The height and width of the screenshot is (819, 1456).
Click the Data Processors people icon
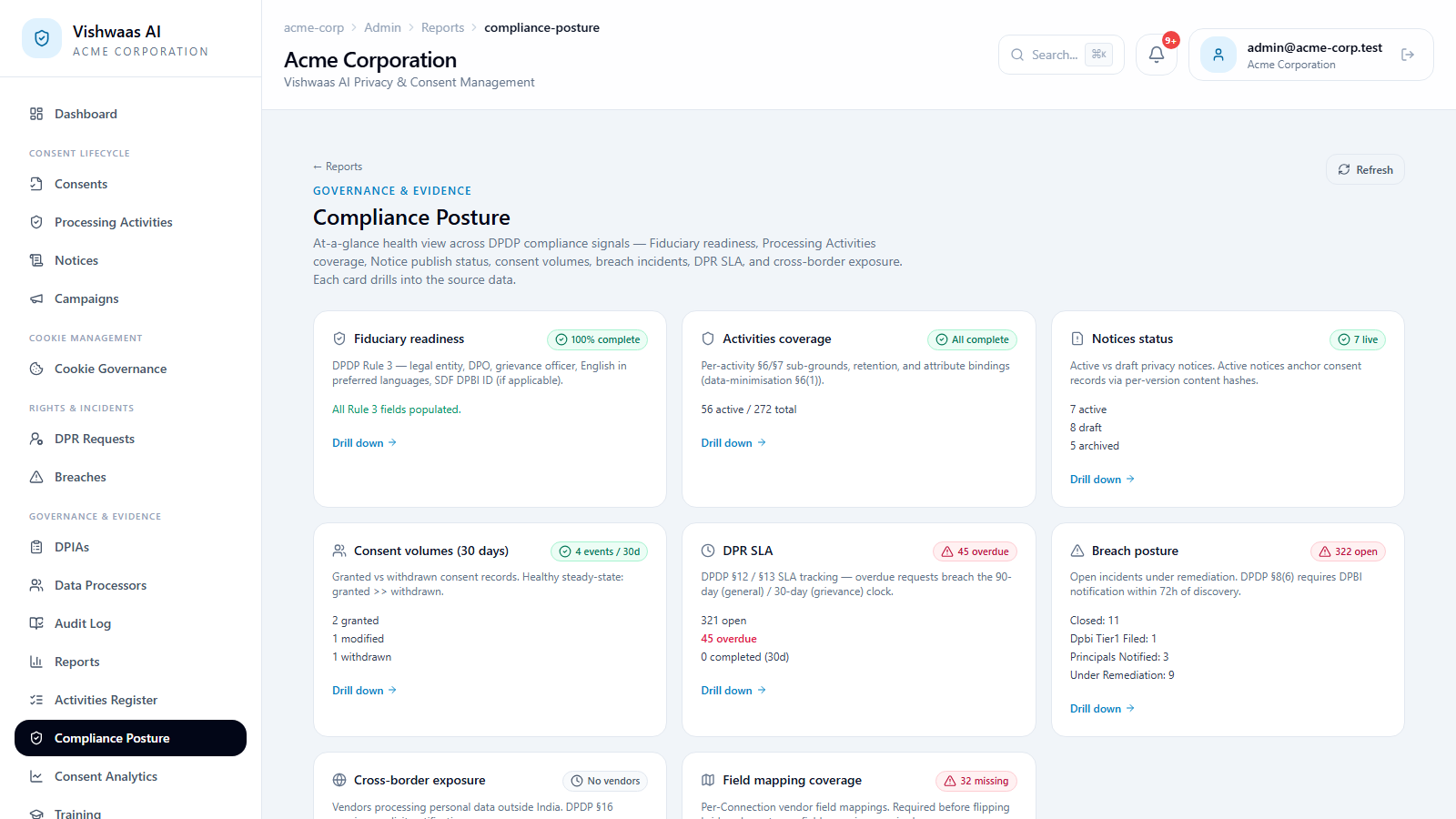pos(36,585)
